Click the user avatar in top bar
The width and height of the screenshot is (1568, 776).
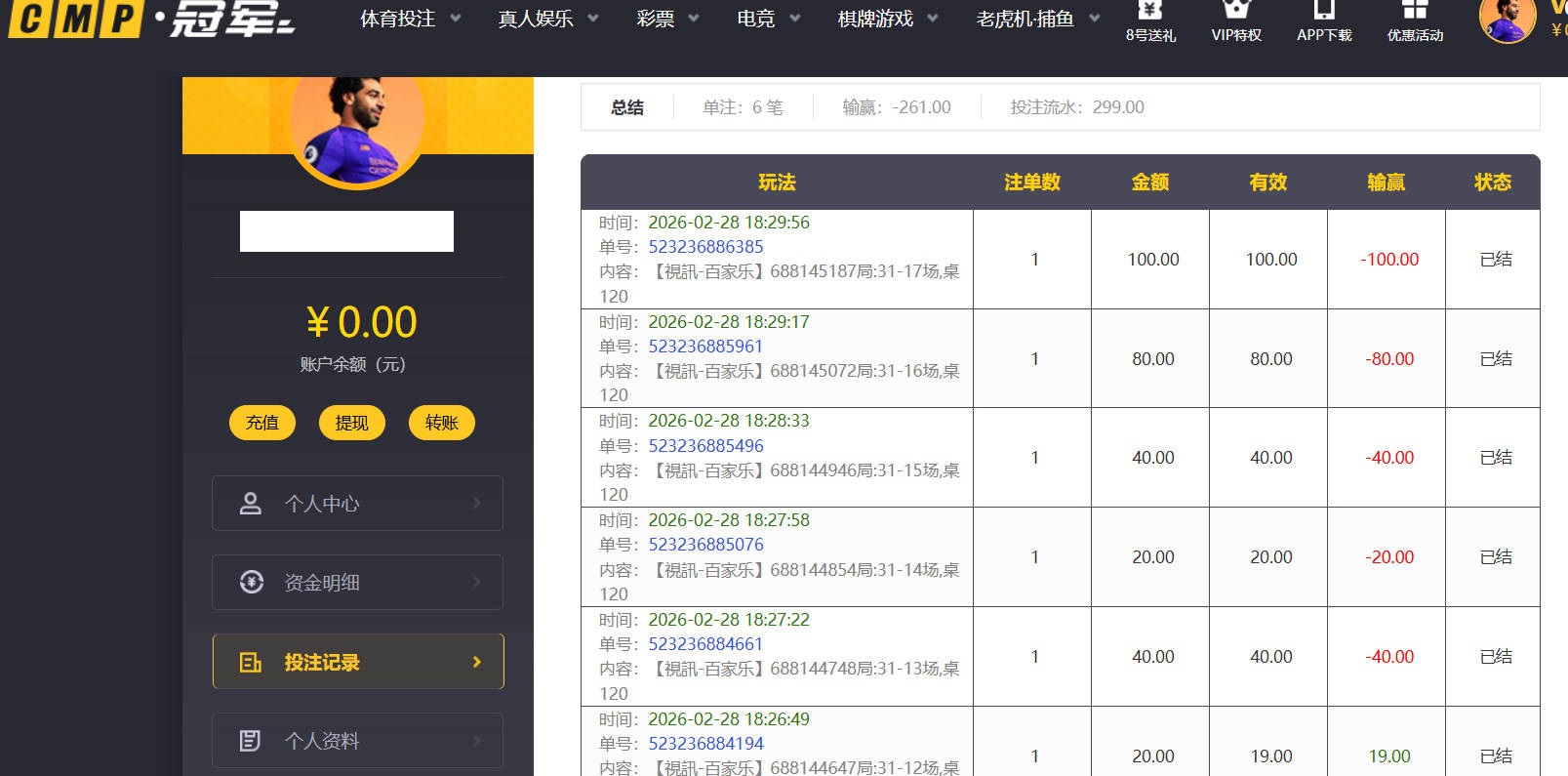tap(1507, 20)
